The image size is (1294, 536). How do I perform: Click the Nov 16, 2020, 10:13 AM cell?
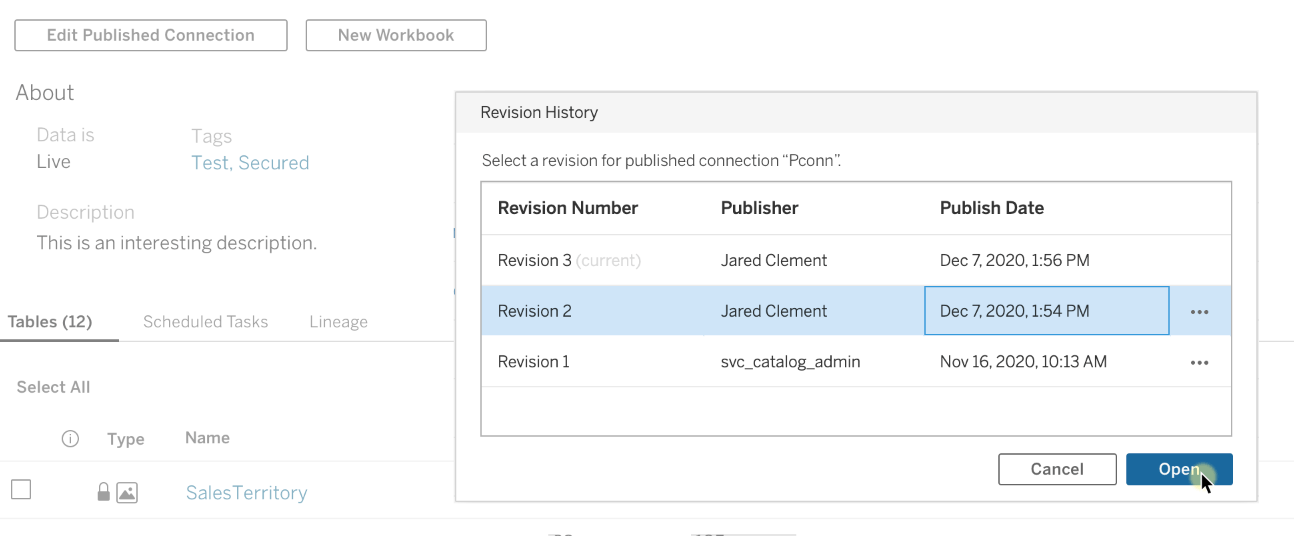1023,362
